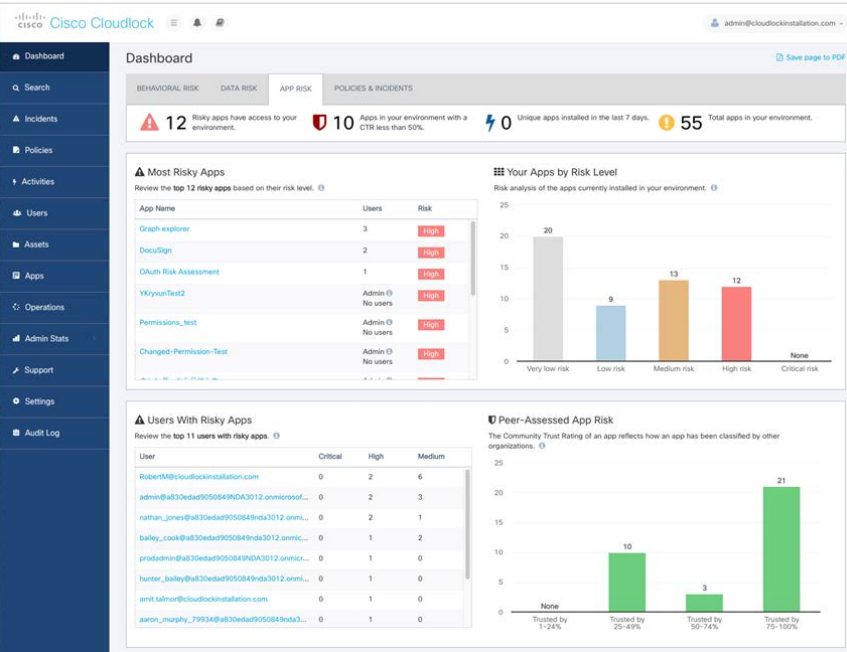Switch to the Behavioral Risk tab
This screenshot has height=652, width=847.
(x=167, y=89)
